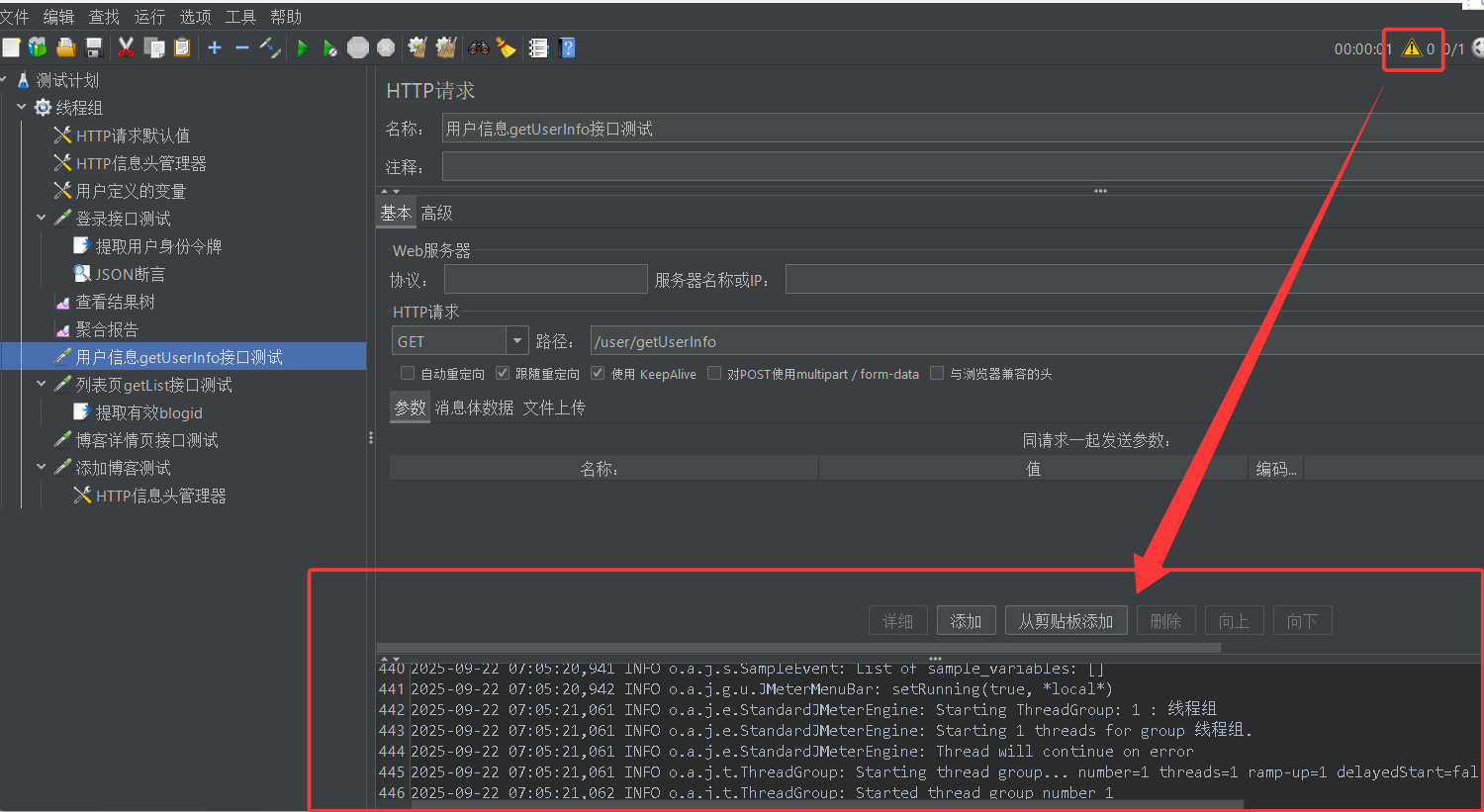This screenshot has width=1484, height=812.
Task: Open the search dialog via the binoculars icon
Action: (x=478, y=46)
